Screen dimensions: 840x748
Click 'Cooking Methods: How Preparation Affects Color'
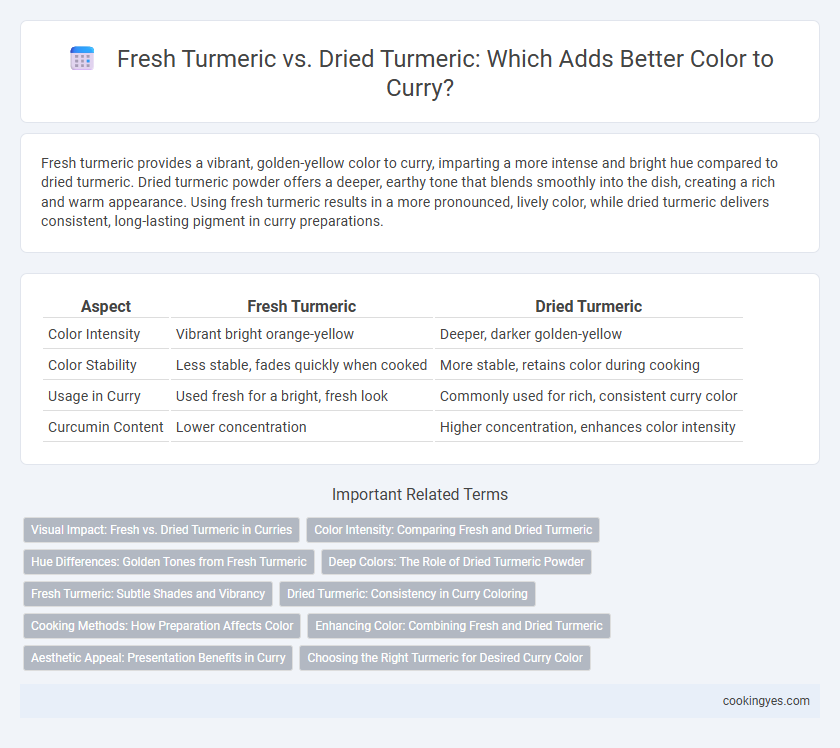[x=162, y=626]
